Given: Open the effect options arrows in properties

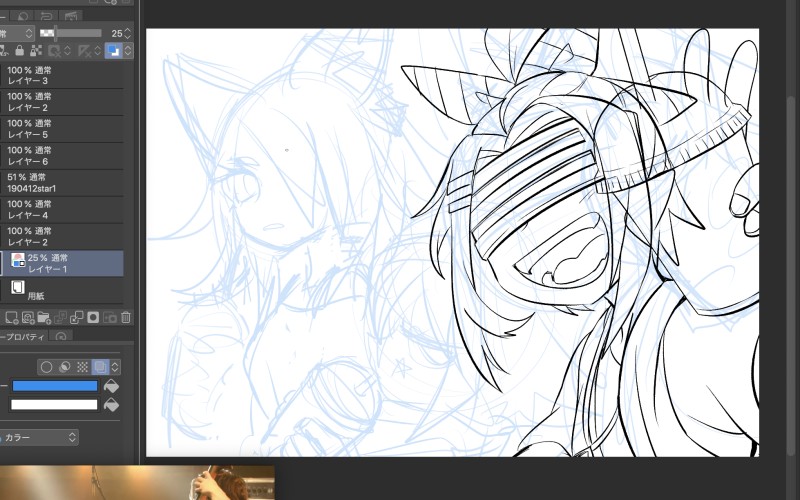Looking at the screenshot, I should (x=115, y=367).
